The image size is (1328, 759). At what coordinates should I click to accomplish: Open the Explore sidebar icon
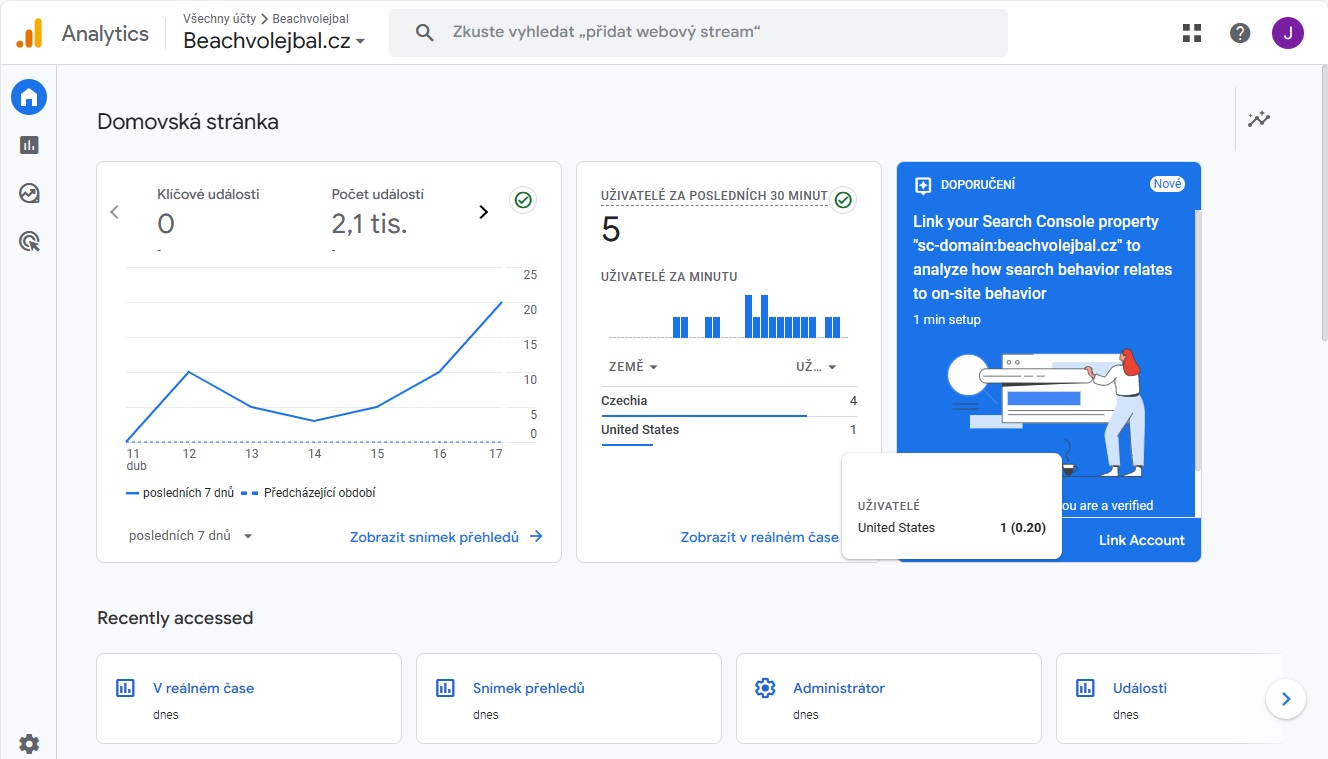tap(29, 193)
